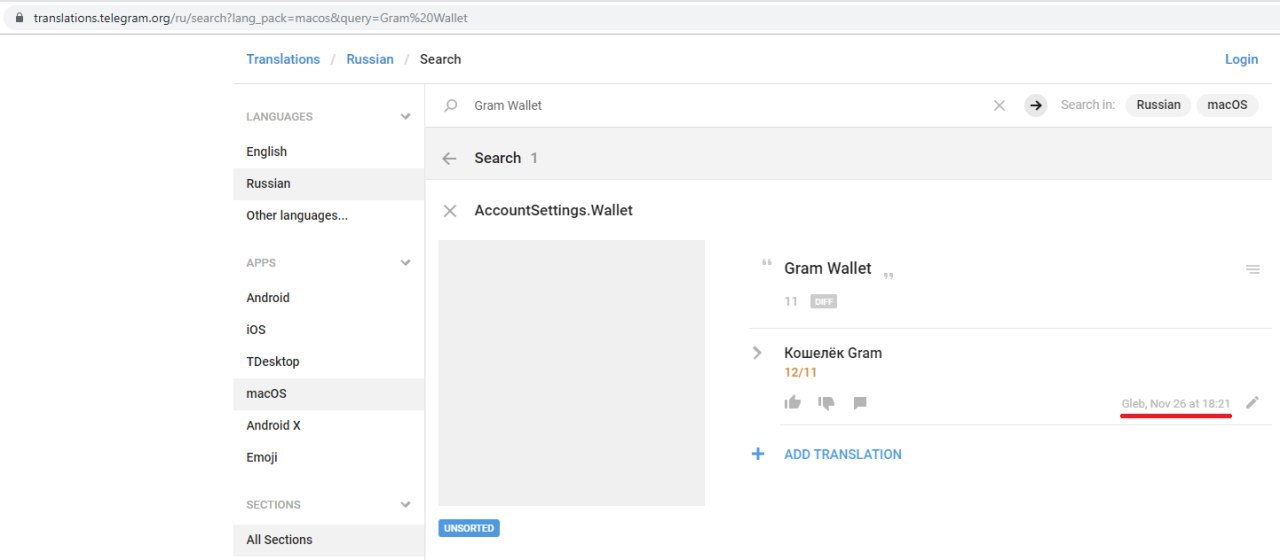
Task: Focus the Gram Wallet search field
Action: (727, 105)
